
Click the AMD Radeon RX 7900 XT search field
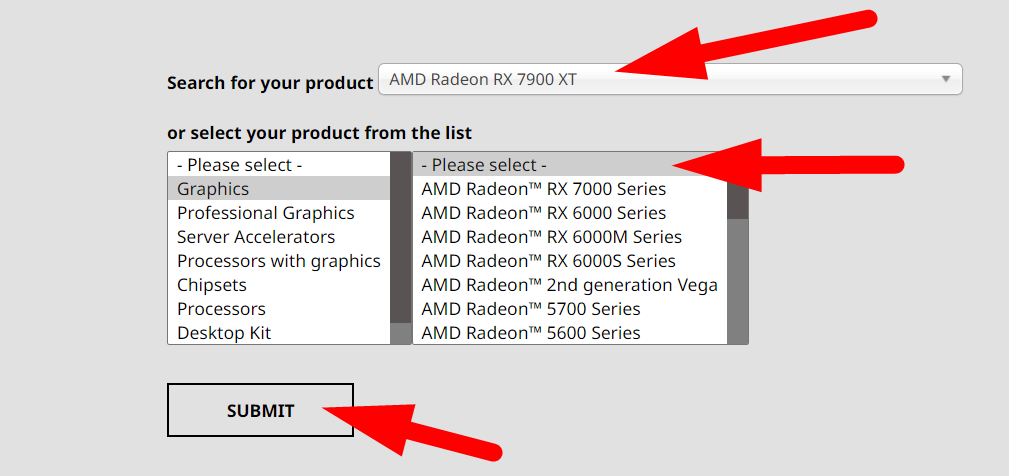point(670,79)
